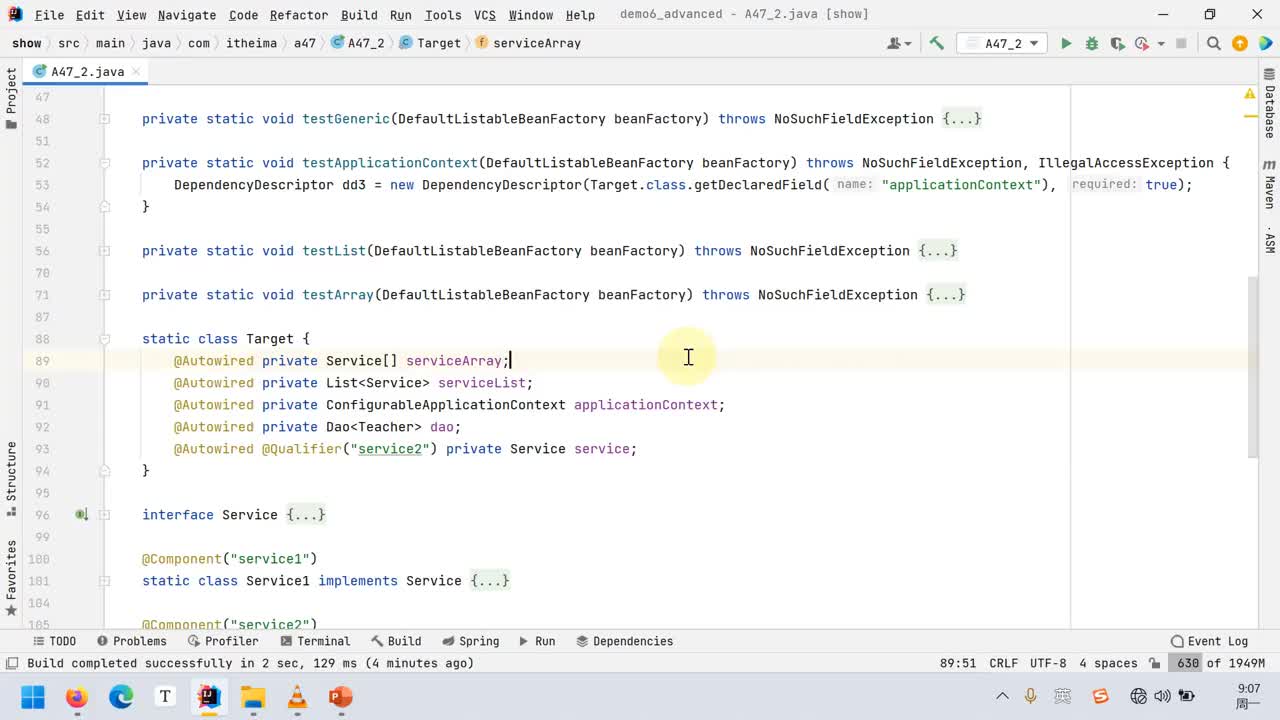Expand folded testList method on line 56
The width and height of the screenshot is (1280, 720).
[x=938, y=251]
